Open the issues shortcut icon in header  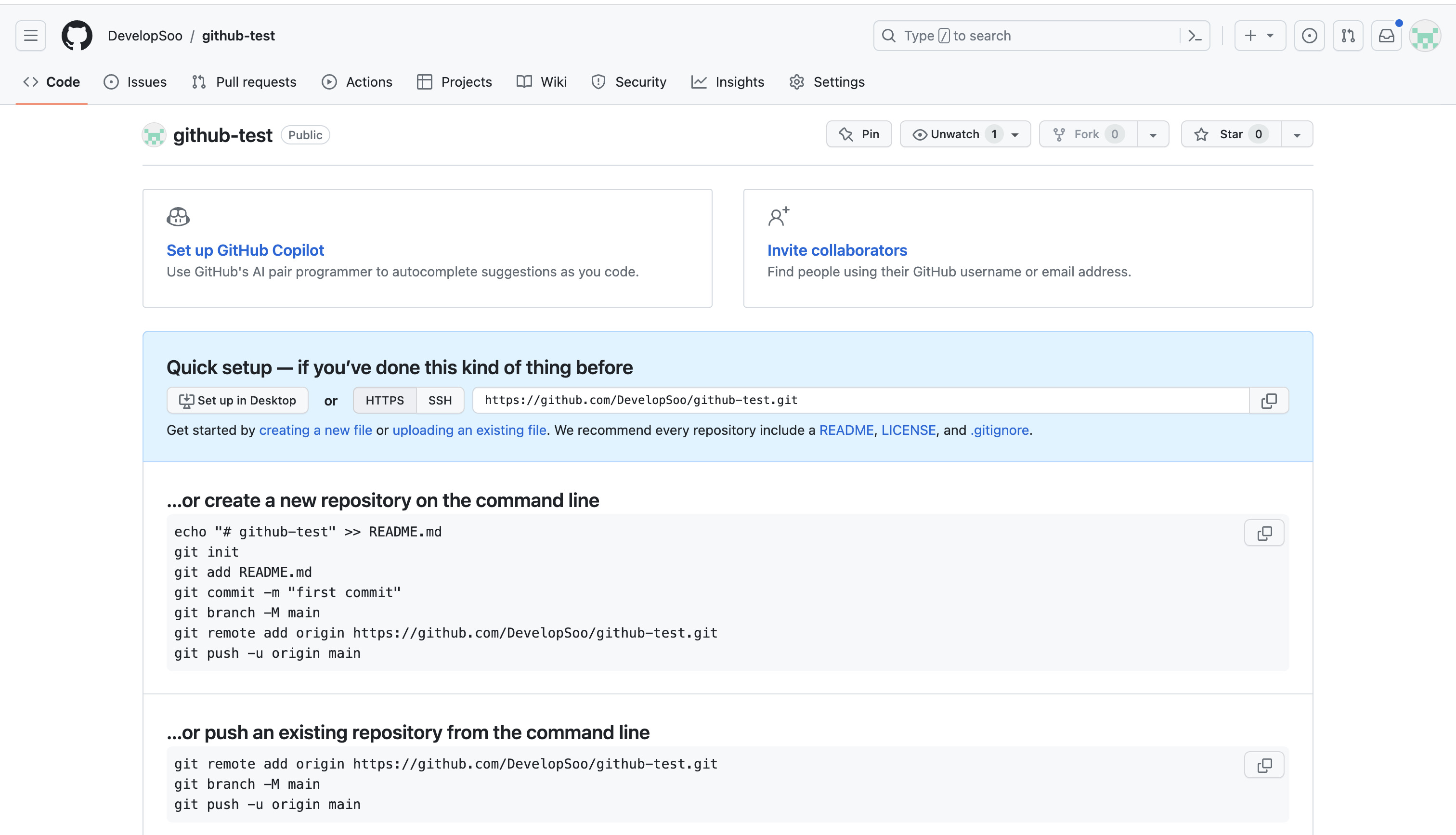click(x=1309, y=36)
